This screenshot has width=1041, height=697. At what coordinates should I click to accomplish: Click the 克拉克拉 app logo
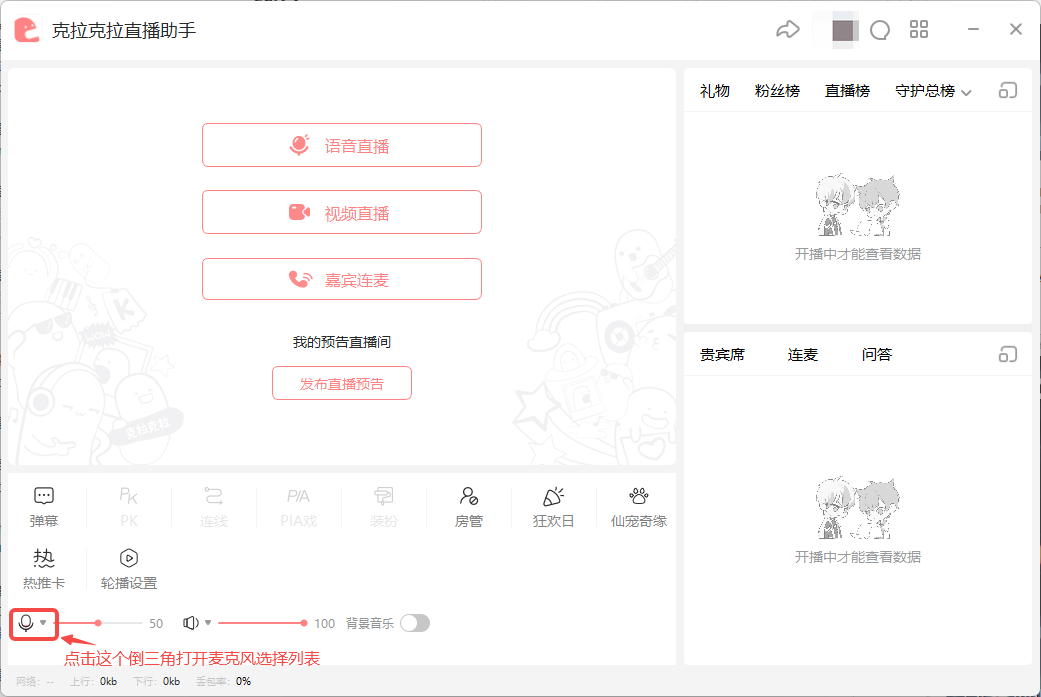(27, 30)
